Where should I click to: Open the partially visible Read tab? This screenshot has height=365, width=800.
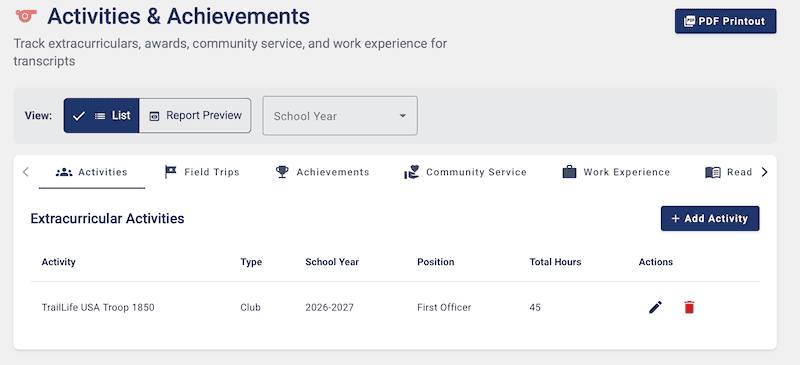[x=729, y=172]
